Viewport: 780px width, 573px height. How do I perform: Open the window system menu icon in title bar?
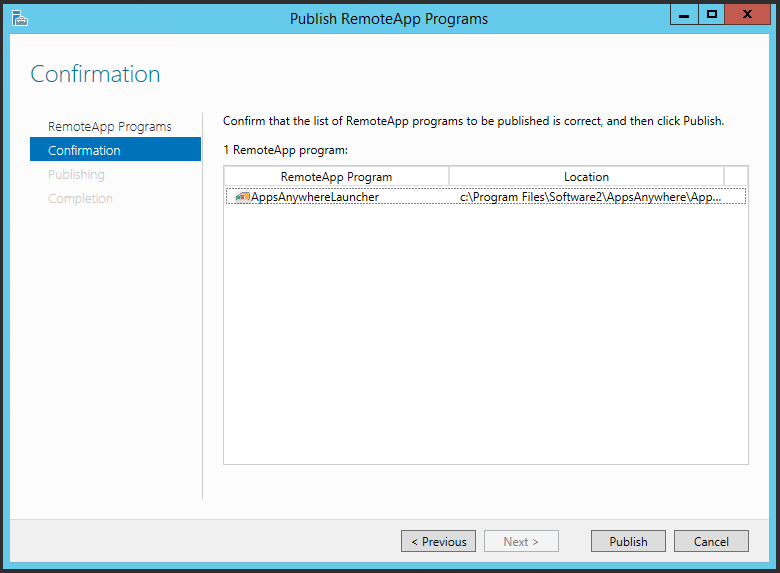tap(19, 17)
